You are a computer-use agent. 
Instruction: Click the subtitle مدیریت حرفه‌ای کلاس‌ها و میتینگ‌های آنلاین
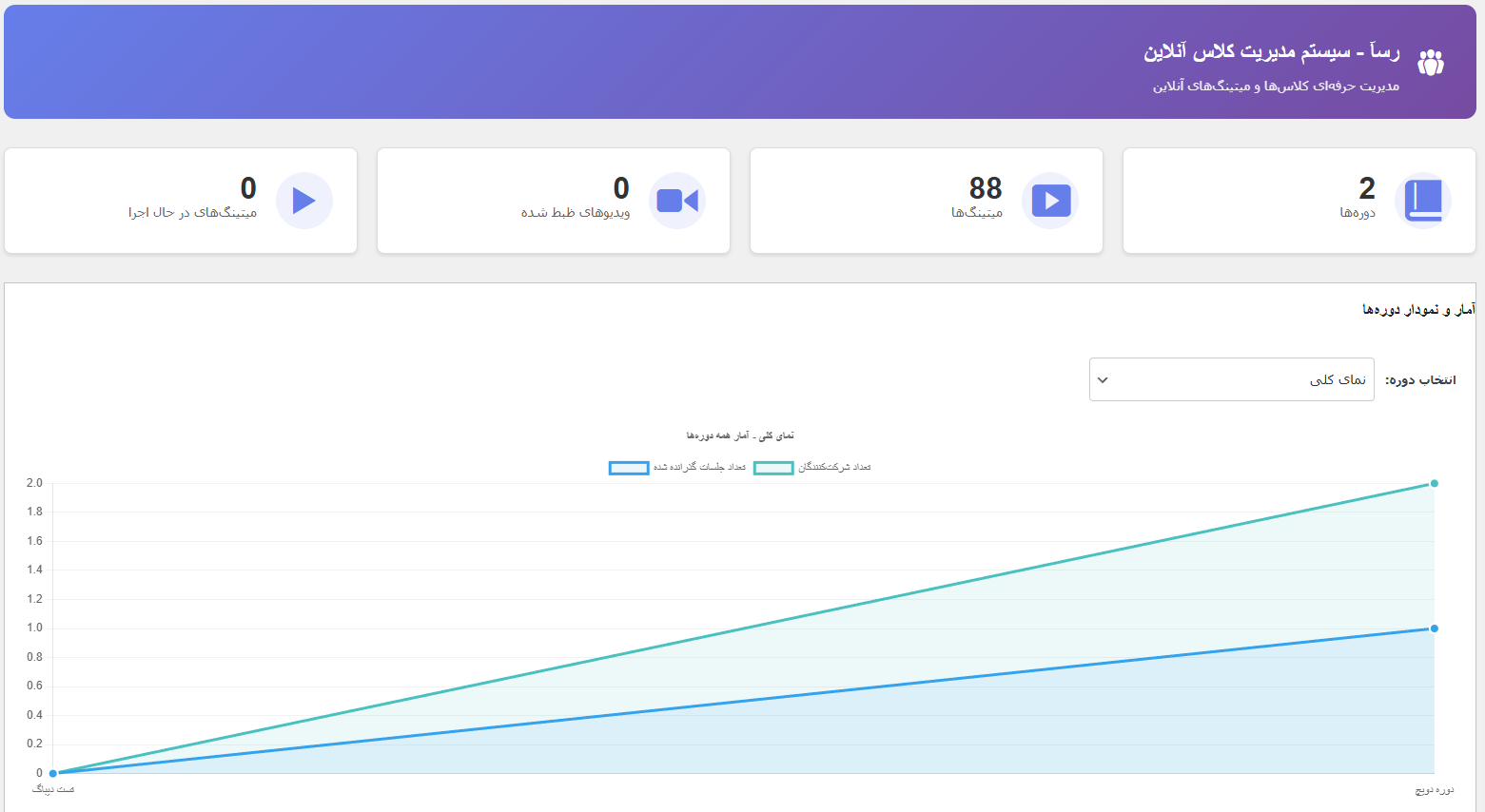click(x=1277, y=87)
